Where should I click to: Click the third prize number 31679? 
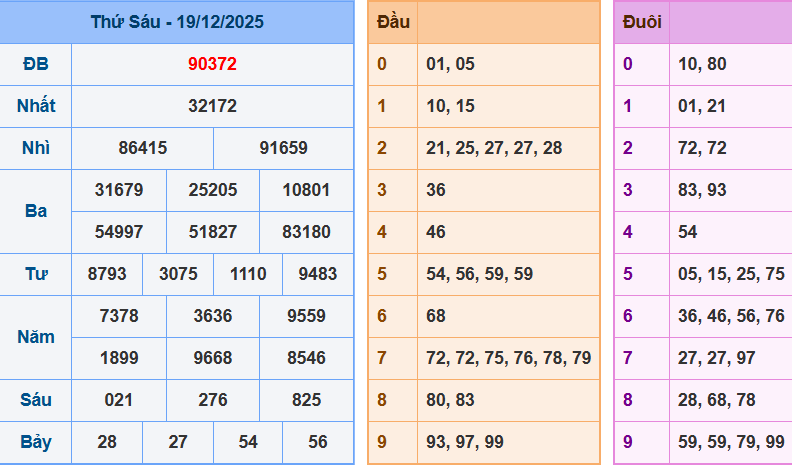tap(119, 190)
